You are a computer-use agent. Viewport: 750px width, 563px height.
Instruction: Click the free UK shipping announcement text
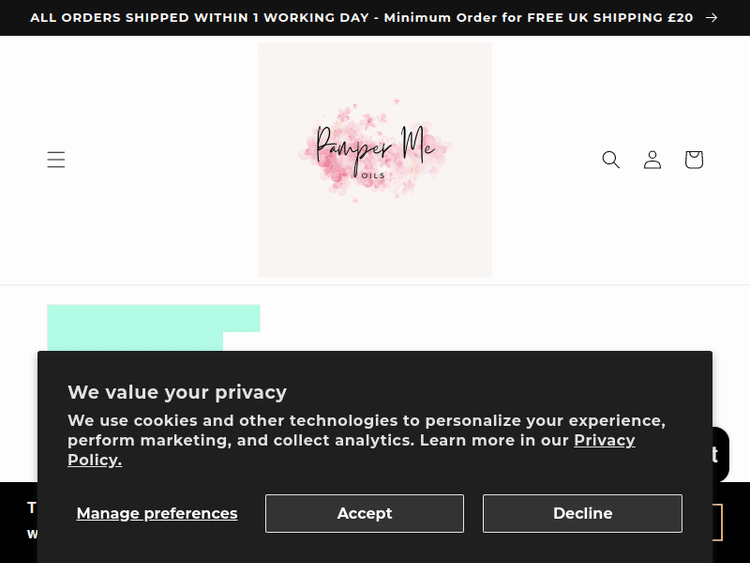(x=361, y=18)
